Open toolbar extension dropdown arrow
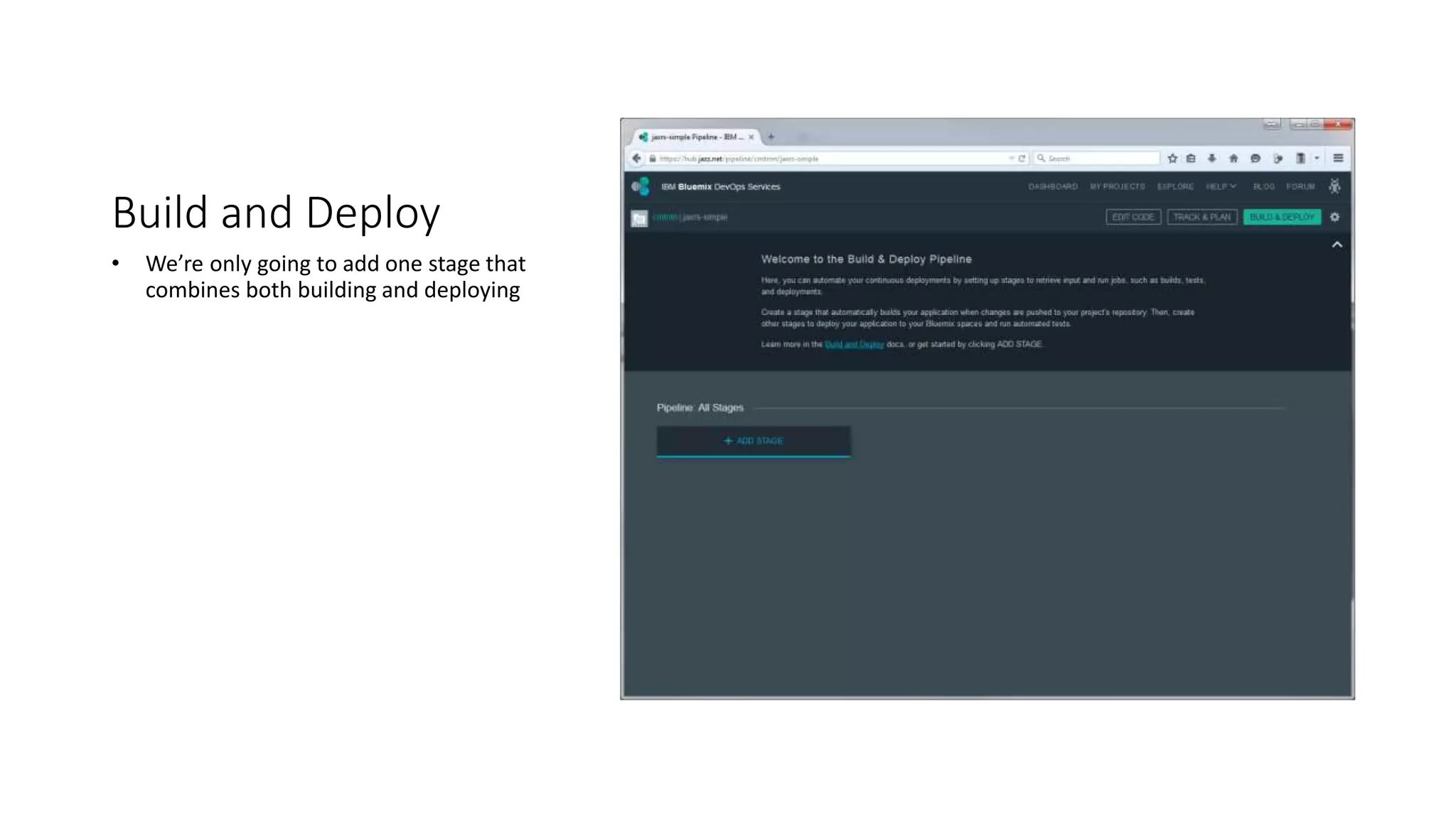The width and height of the screenshot is (1456, 819). [1317, 159]
